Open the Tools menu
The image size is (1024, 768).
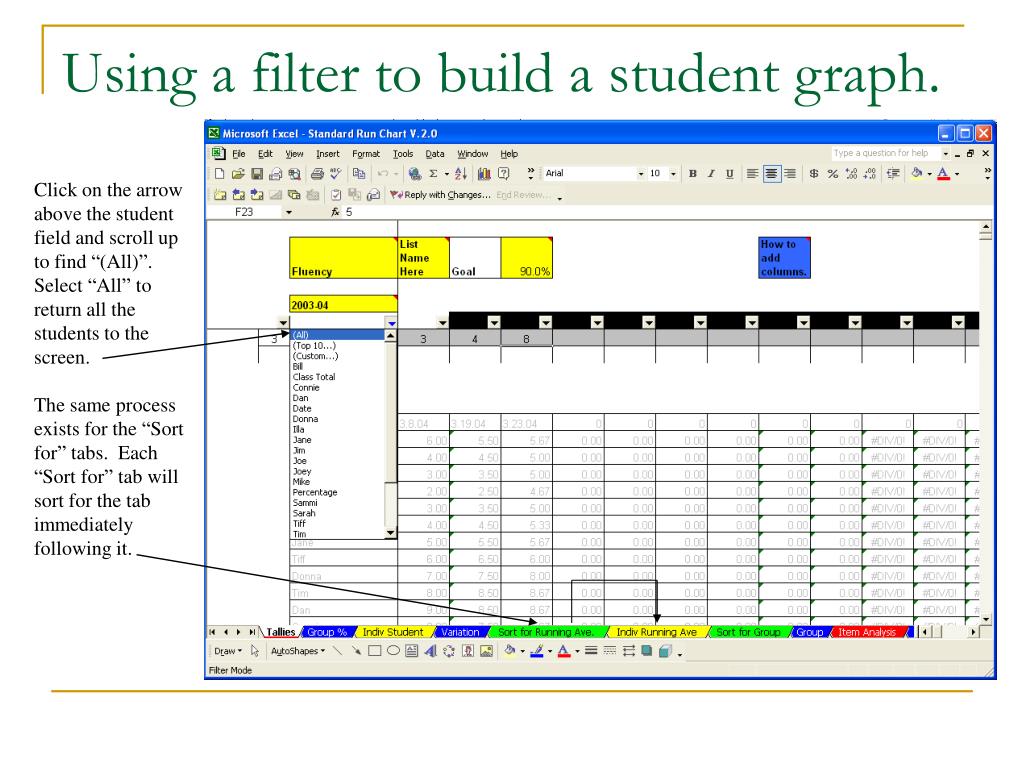click(403, 154)
